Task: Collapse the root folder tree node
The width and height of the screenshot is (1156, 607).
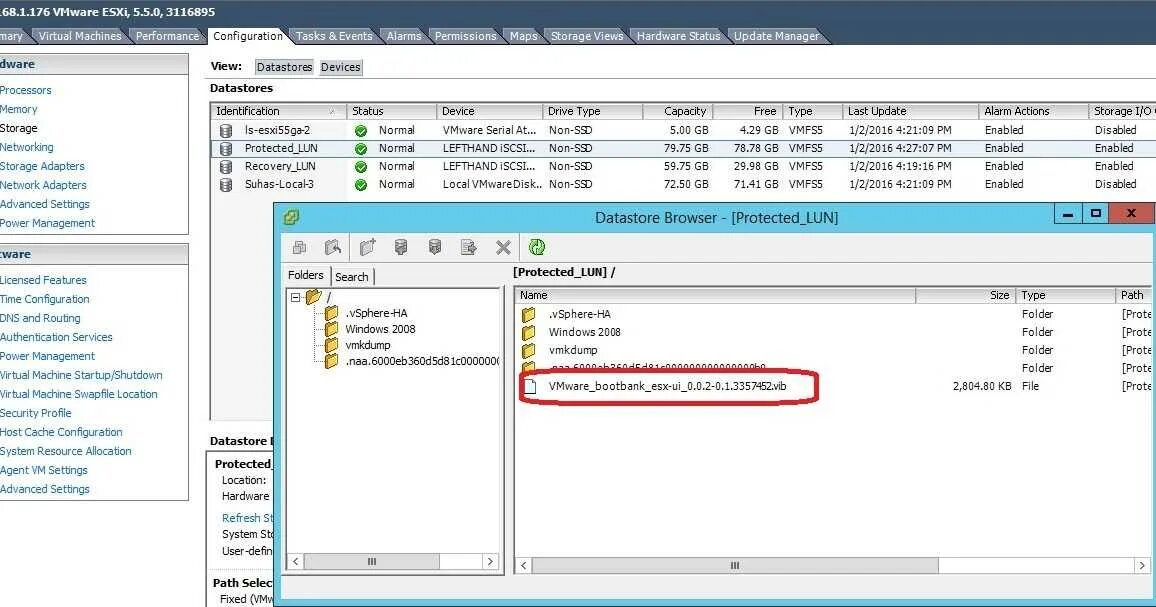Action: [296, 297]
